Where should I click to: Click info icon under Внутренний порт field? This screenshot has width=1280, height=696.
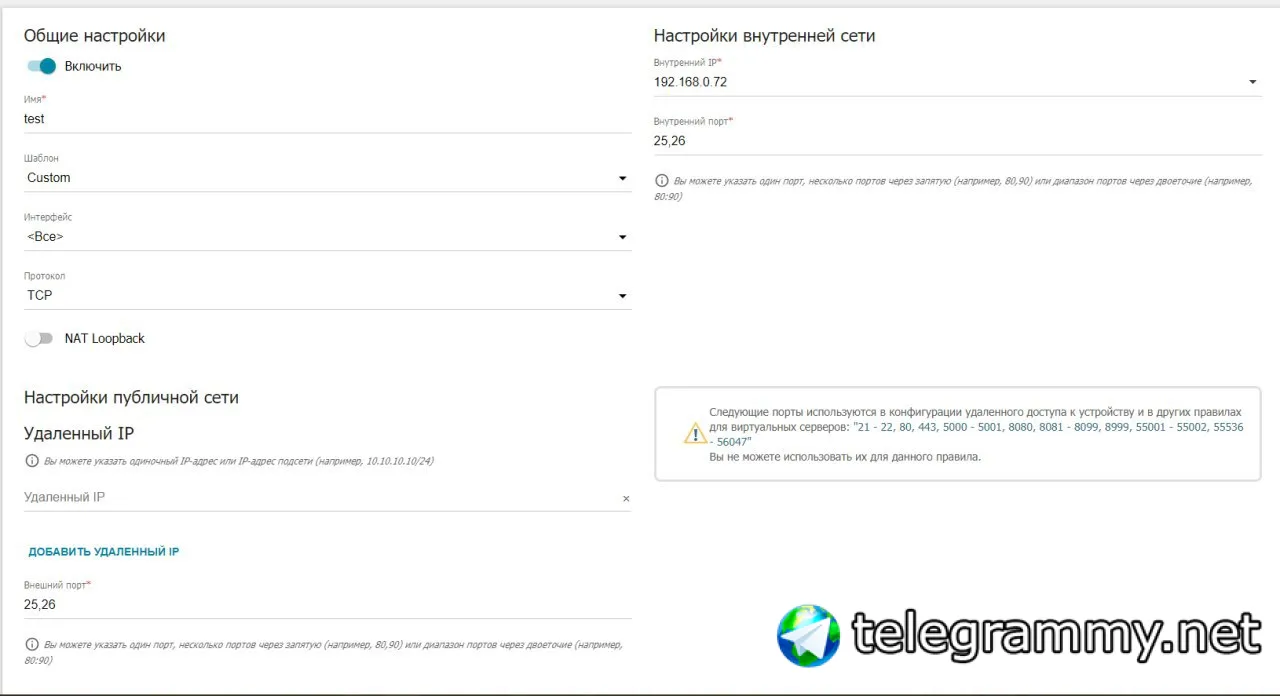coord(661,181)
